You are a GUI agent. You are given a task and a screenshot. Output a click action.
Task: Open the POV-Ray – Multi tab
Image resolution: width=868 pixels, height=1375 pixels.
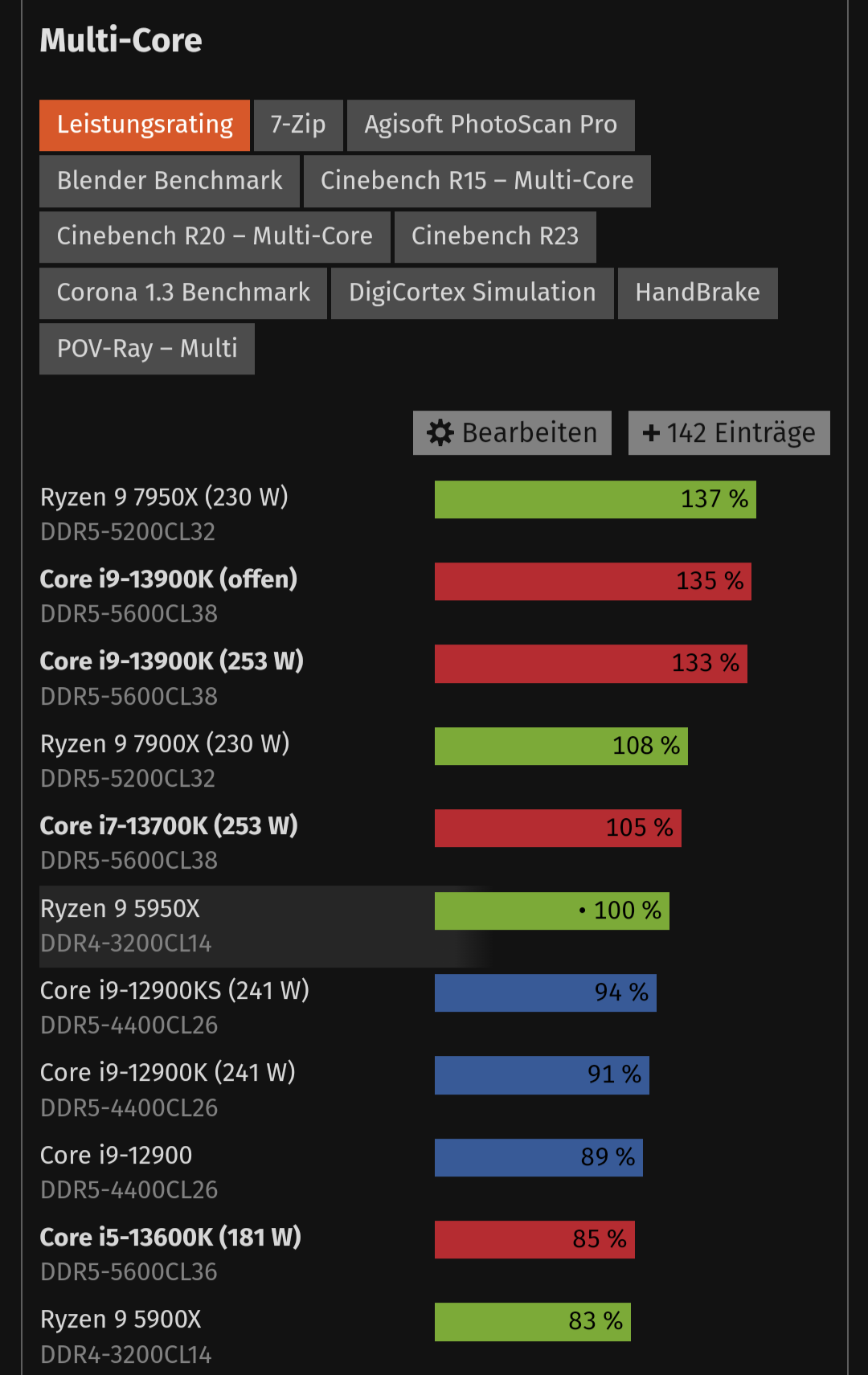pyautogui.click(x=147, y=349)
